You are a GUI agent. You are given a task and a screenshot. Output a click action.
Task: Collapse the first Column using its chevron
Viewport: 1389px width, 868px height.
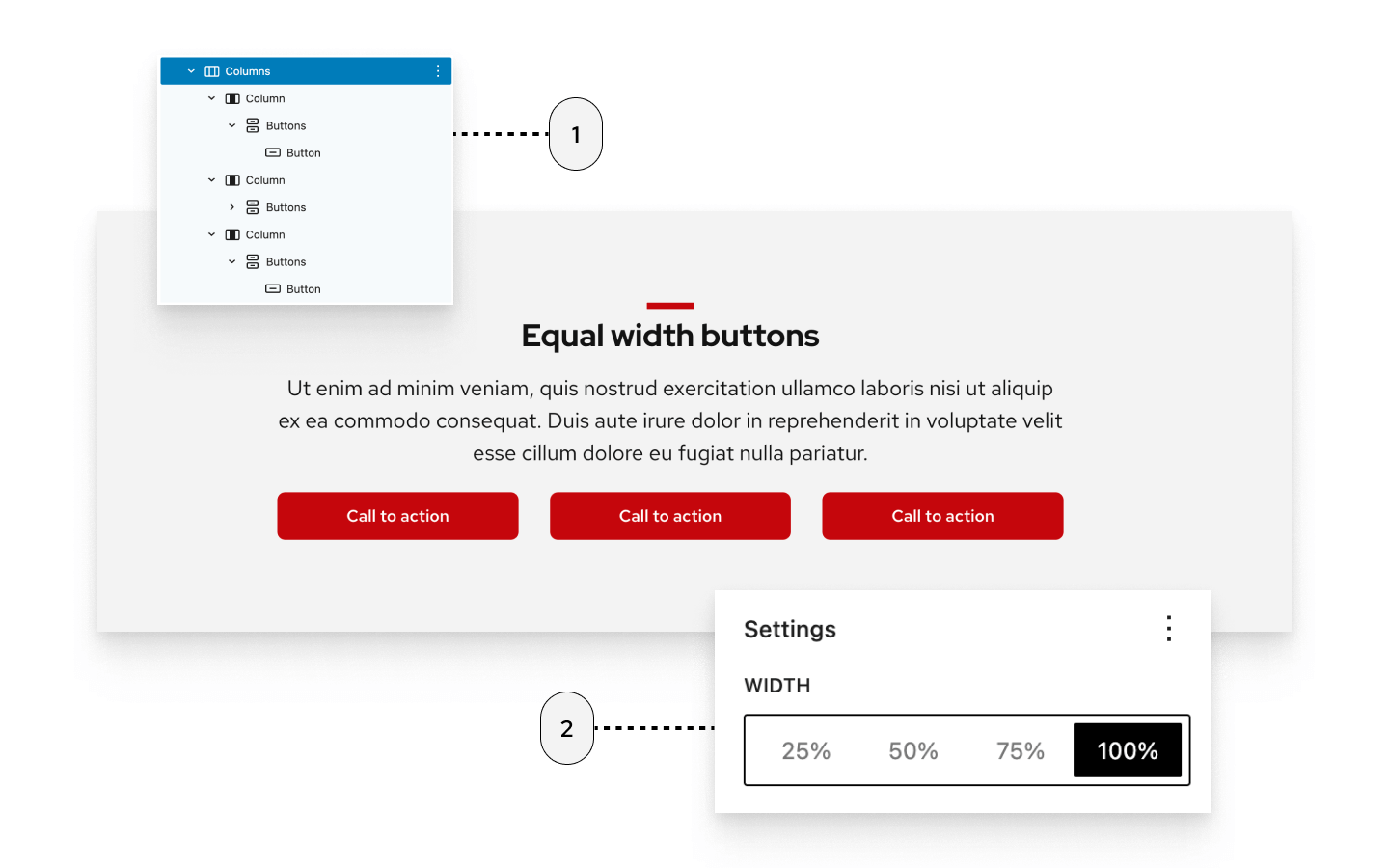click(x=211, y=98)
